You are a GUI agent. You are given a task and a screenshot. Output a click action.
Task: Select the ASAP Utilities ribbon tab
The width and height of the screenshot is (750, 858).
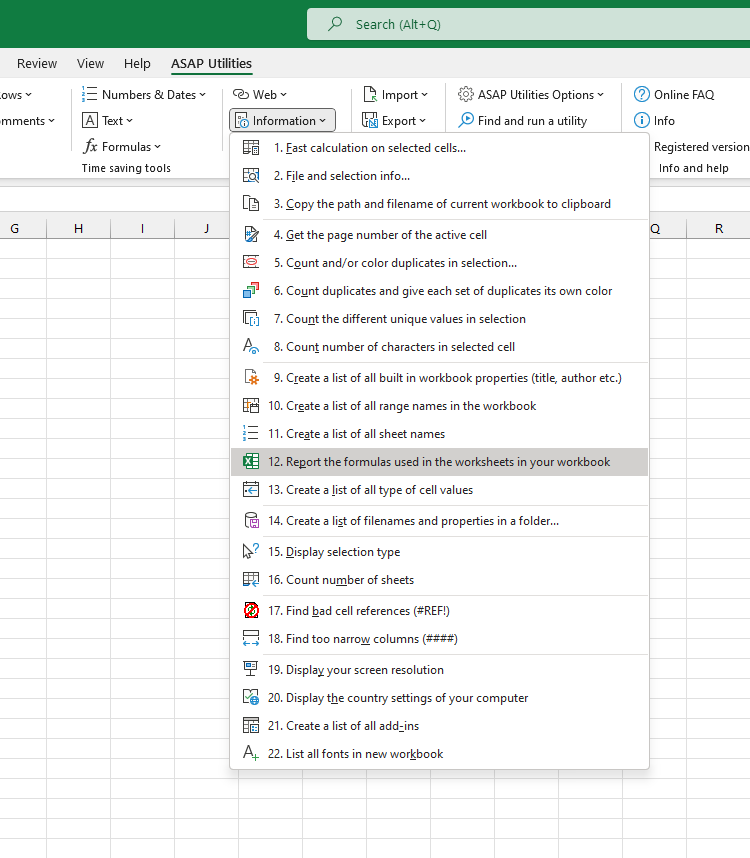tap(211, 63)
